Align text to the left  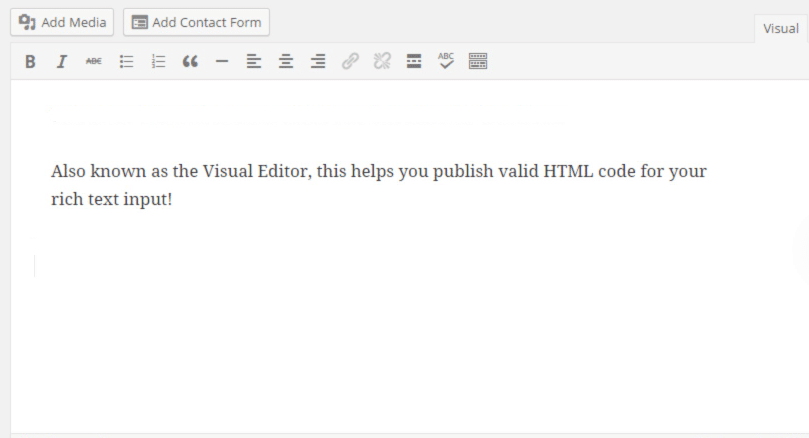point(254,62)
